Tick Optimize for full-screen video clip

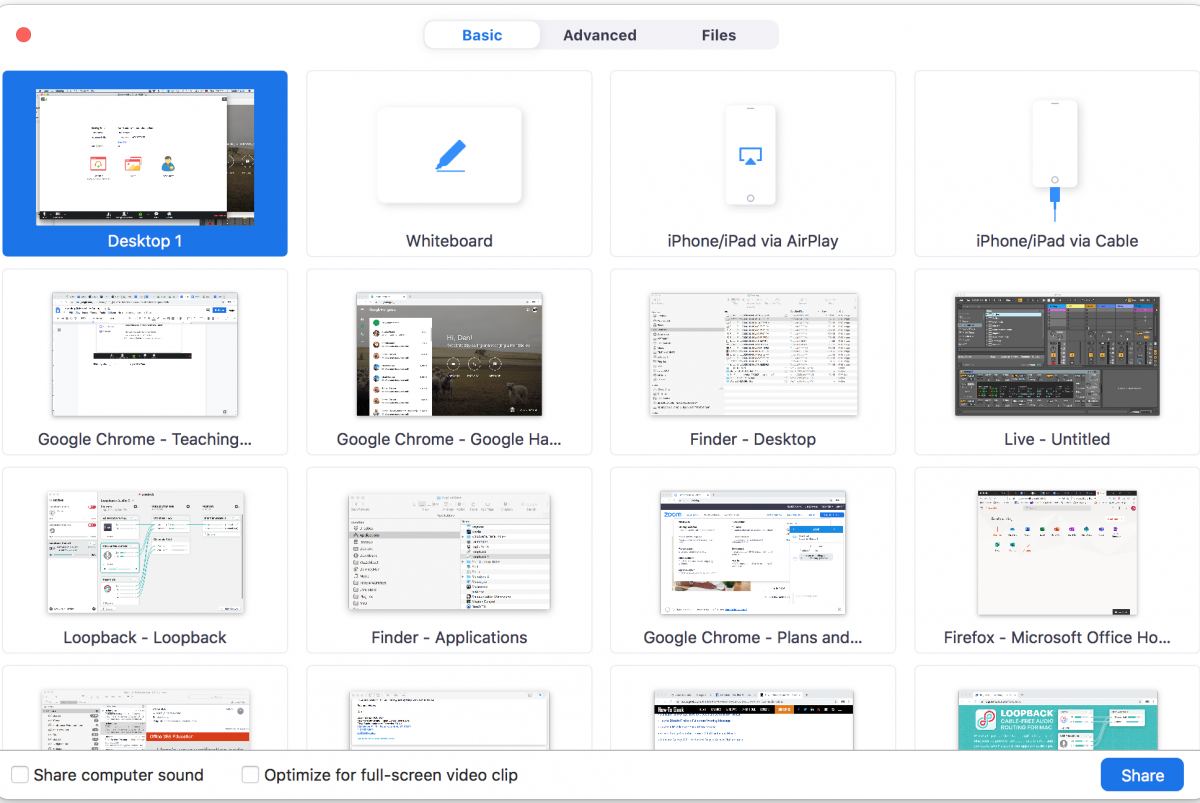250,775
